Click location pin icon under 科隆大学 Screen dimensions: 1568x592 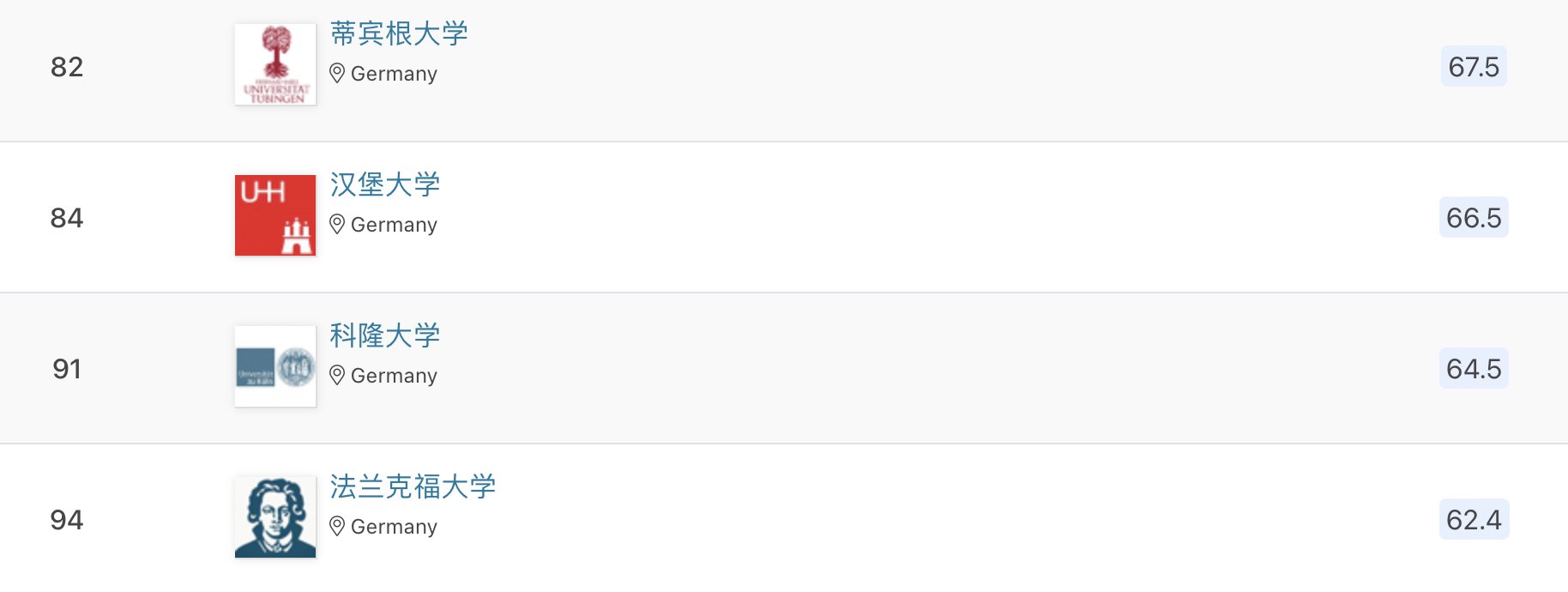337,376
